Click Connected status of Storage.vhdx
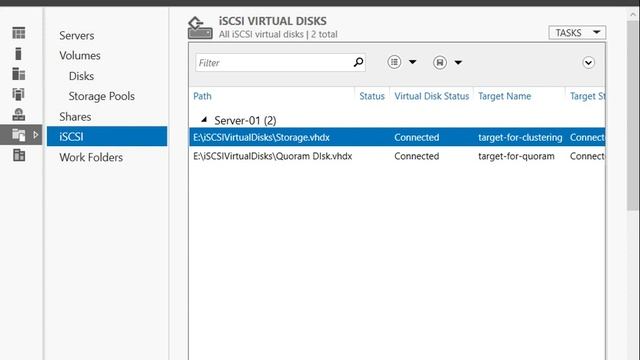 coord(417,138)
